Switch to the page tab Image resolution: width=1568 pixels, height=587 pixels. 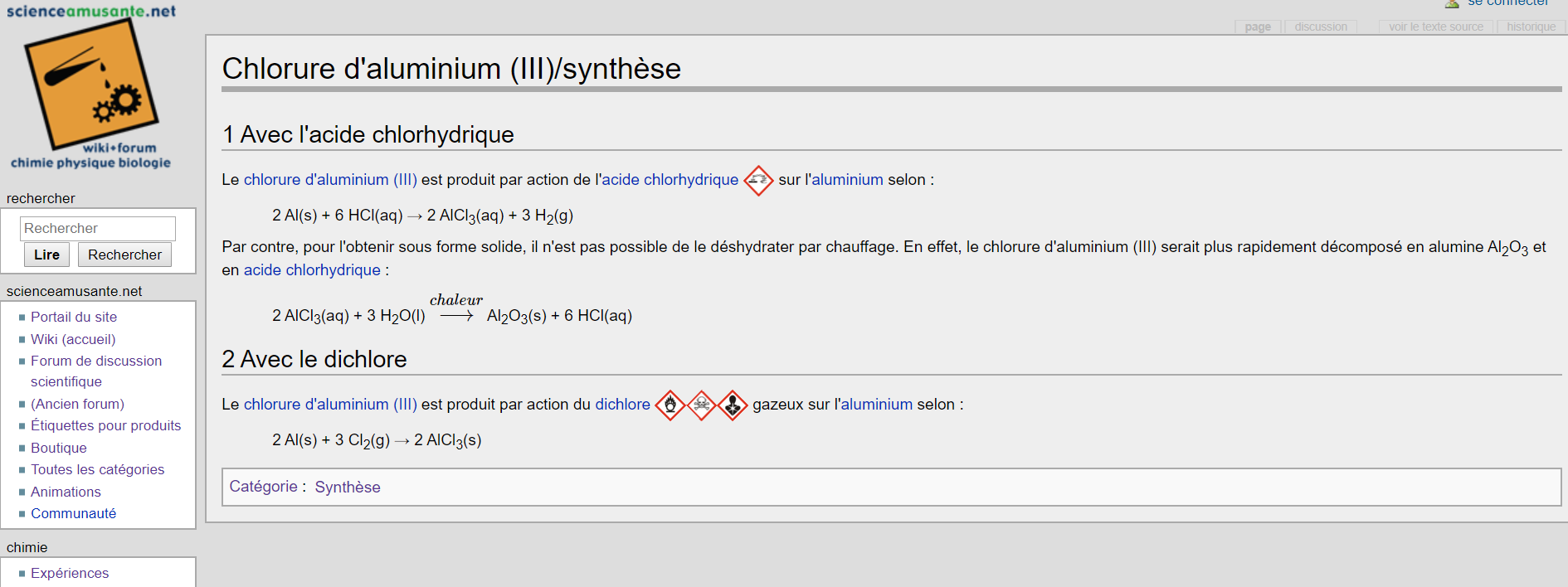[x=1258, y=27]
